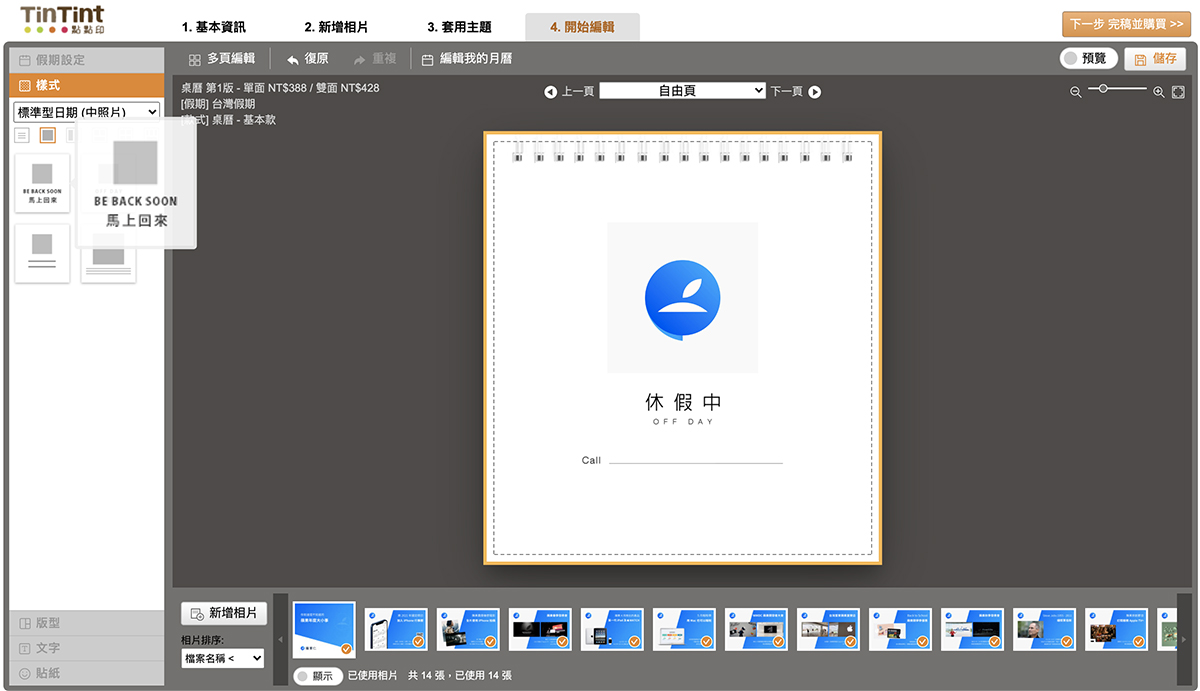Screen dimensions: 1200x691
Task: Go to next page with 下一頁 arrow
Action: (x=815, y=92)
